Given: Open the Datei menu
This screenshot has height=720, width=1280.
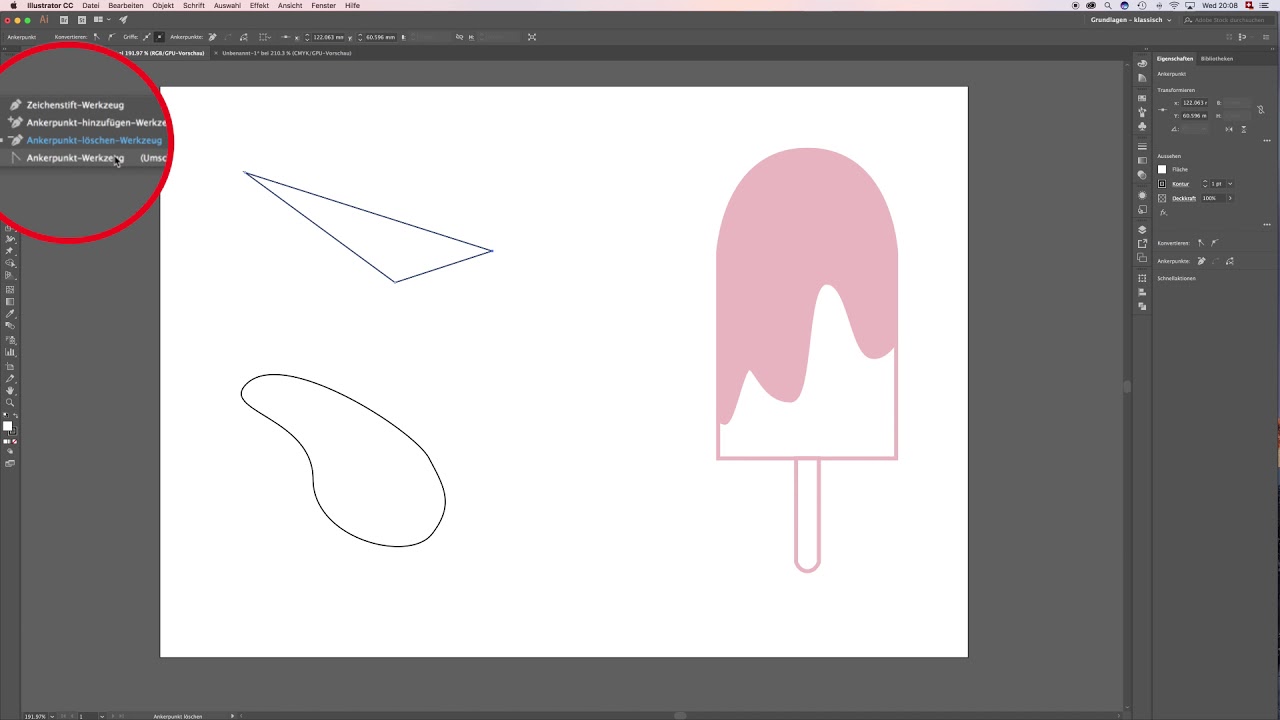Looking at the screenshot, I should [x=90, y=6].
